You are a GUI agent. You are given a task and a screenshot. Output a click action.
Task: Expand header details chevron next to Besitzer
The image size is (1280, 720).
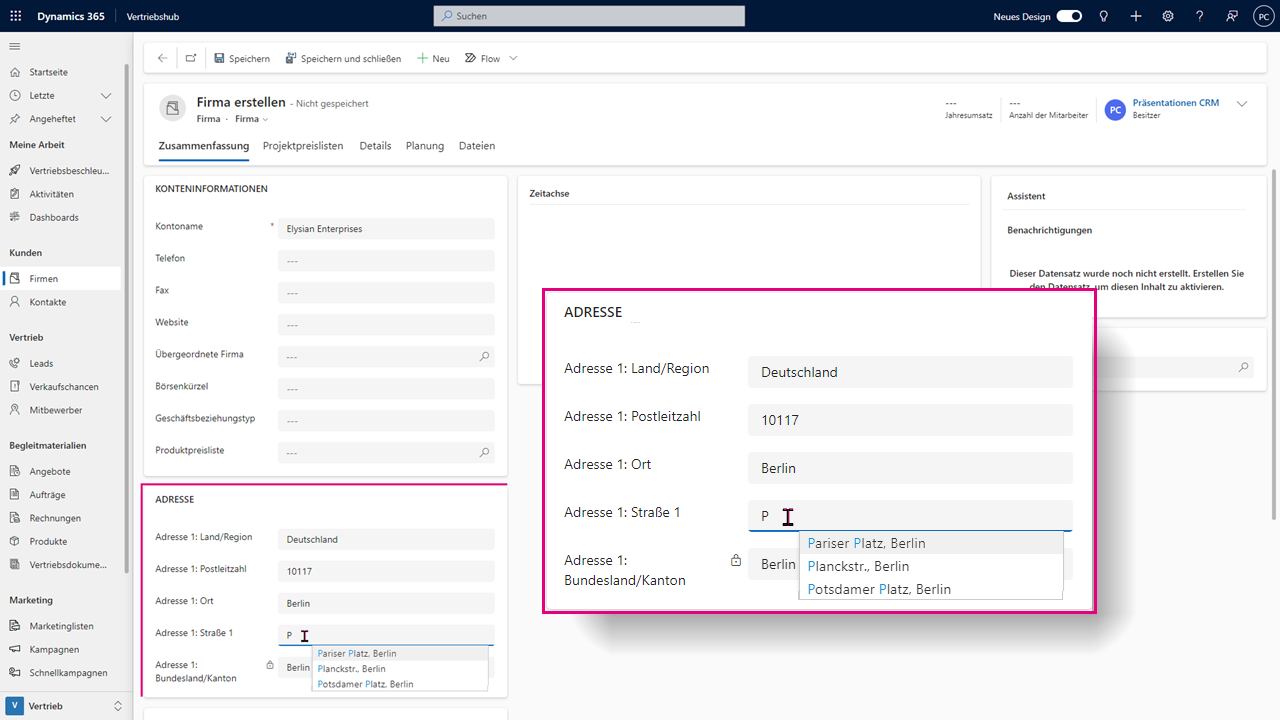click(1243, 104)
